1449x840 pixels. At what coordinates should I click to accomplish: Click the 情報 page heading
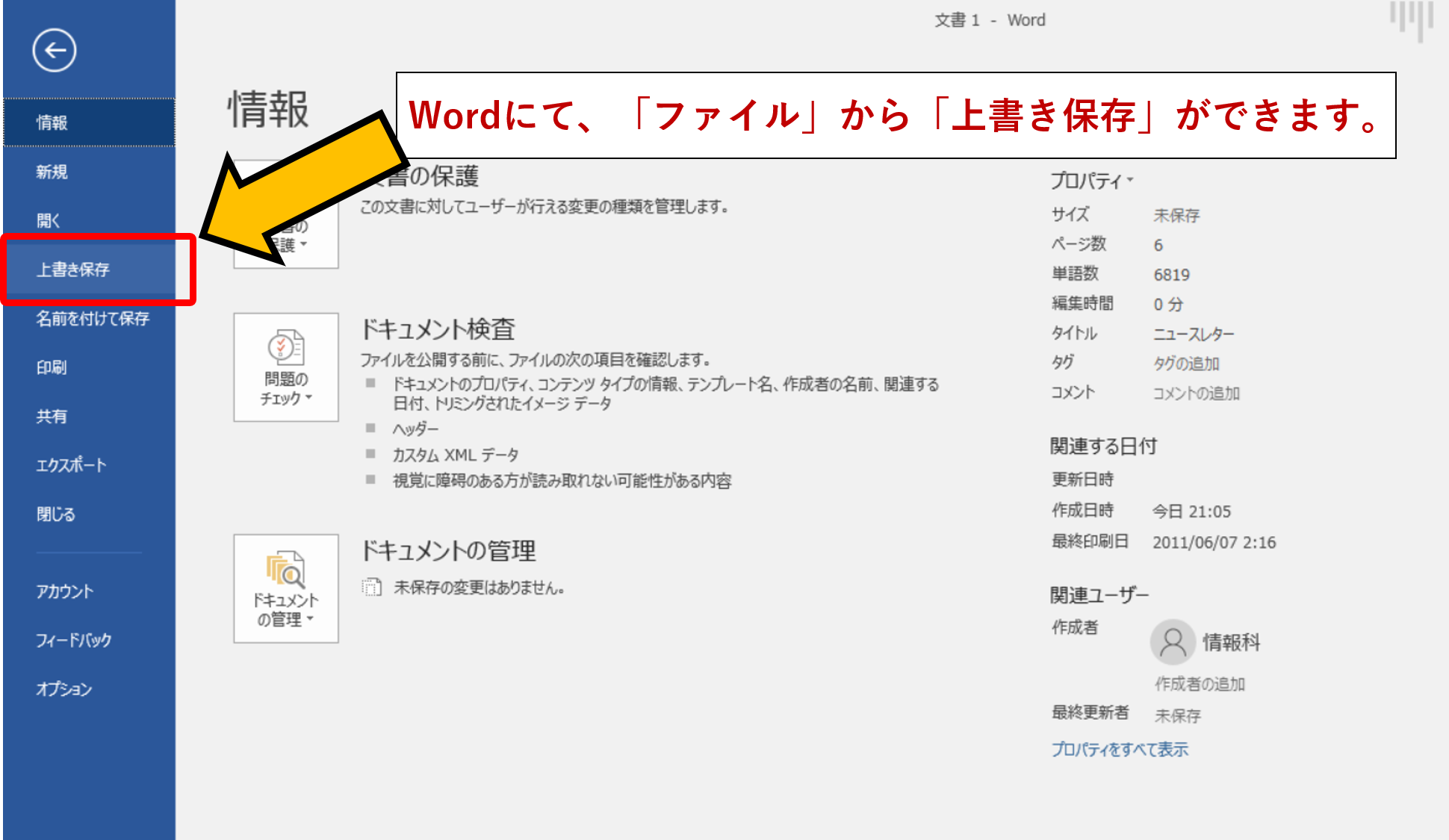pos(268,109)
